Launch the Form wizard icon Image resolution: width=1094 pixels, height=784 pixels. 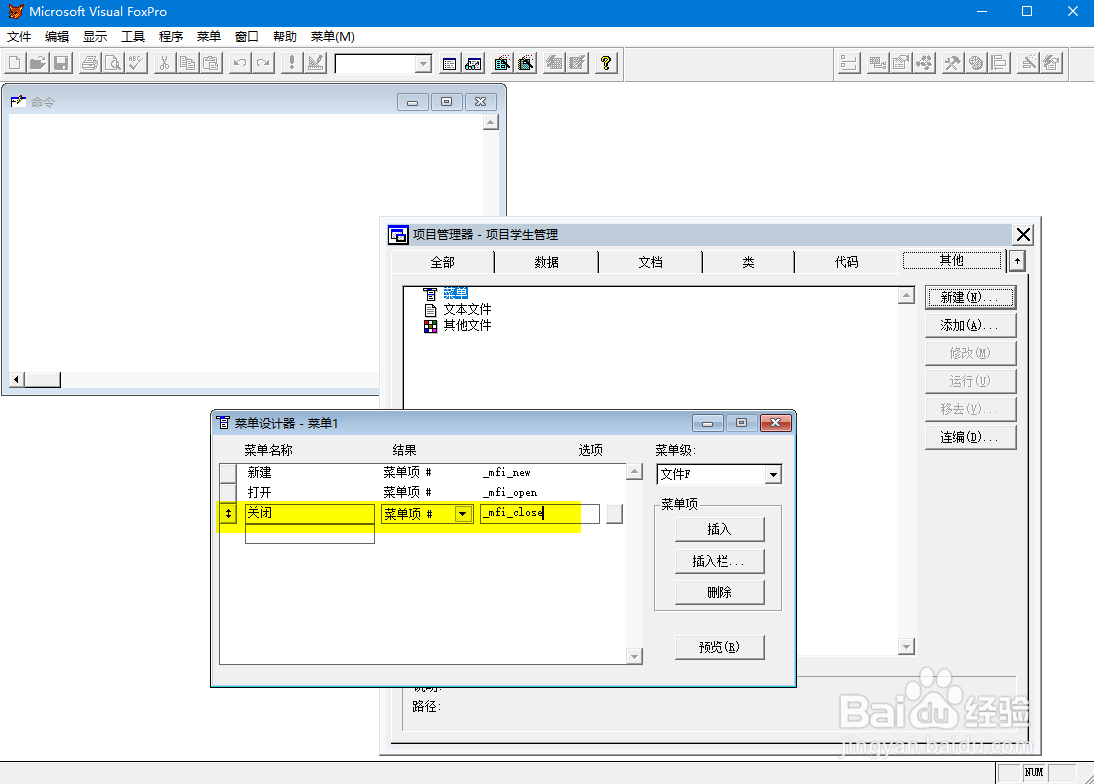pyautogui.click(x=502, y=63)
